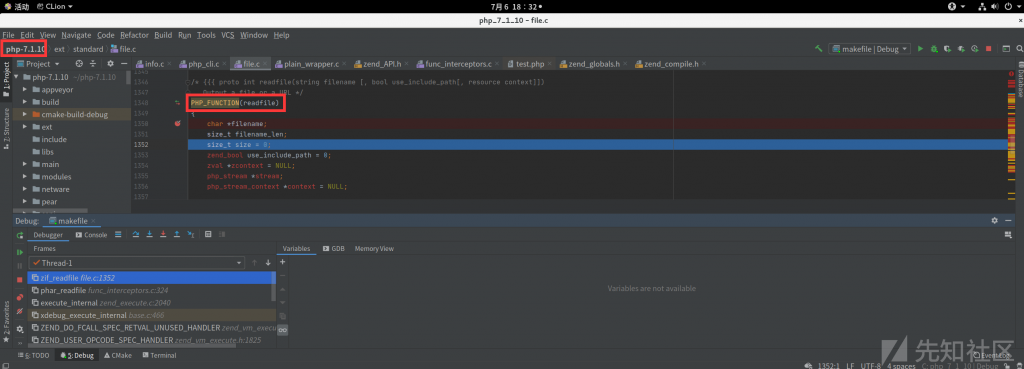Select execute_internal stack frame
Viewport: 1024px width, 369px height.
[x=151, y=302]
